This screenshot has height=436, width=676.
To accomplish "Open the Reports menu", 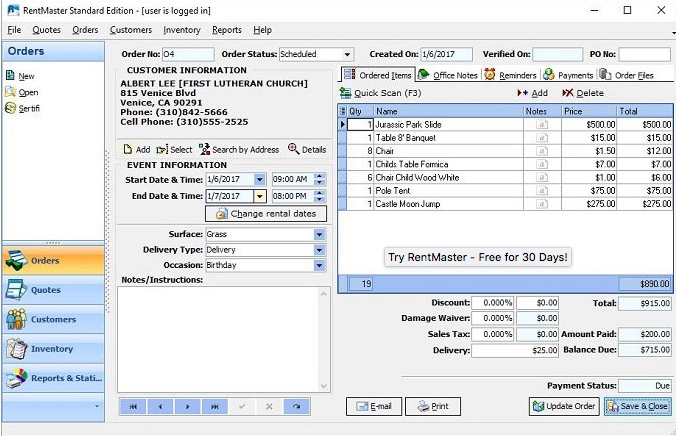I will 227,30.
